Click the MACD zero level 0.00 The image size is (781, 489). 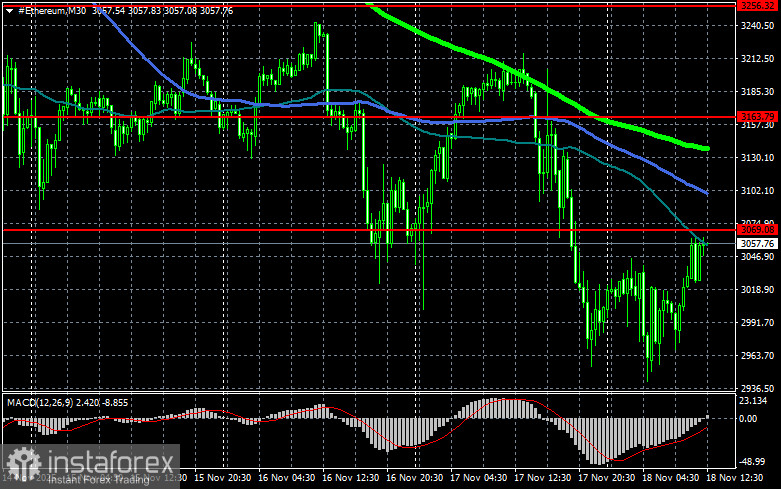click(x=748, y=419)
